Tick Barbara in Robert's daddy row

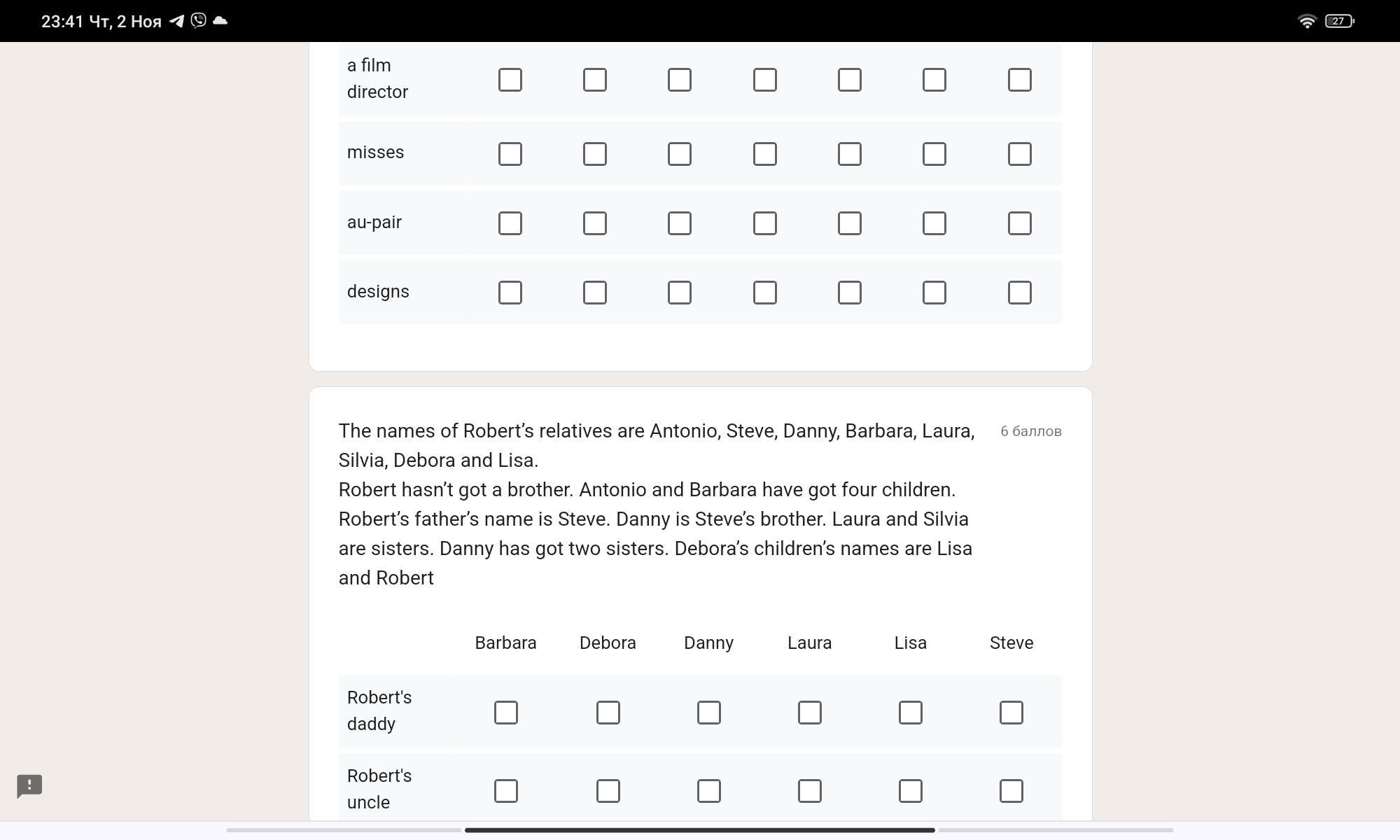pyautogui.click(x=505, y=713)
